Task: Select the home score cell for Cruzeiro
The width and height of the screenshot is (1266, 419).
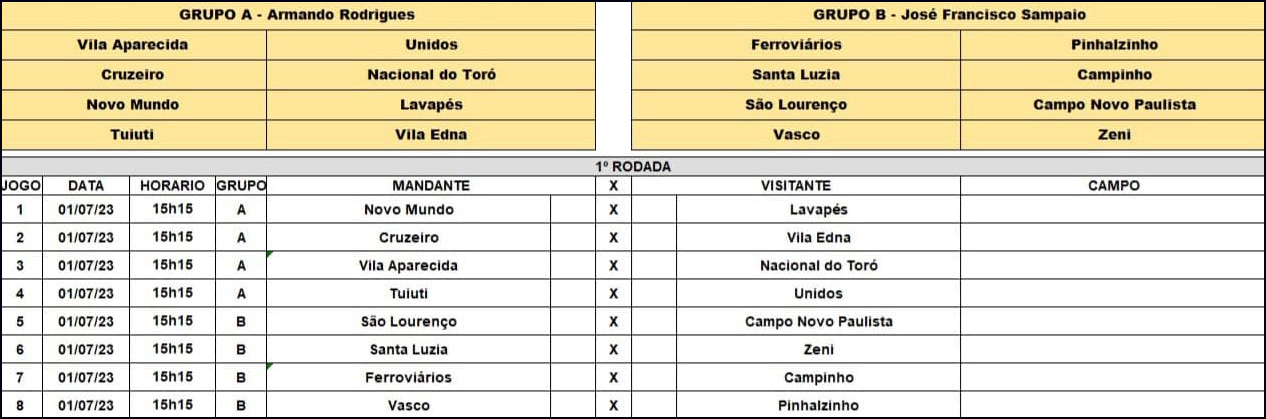Action: (x=573, y=238)
